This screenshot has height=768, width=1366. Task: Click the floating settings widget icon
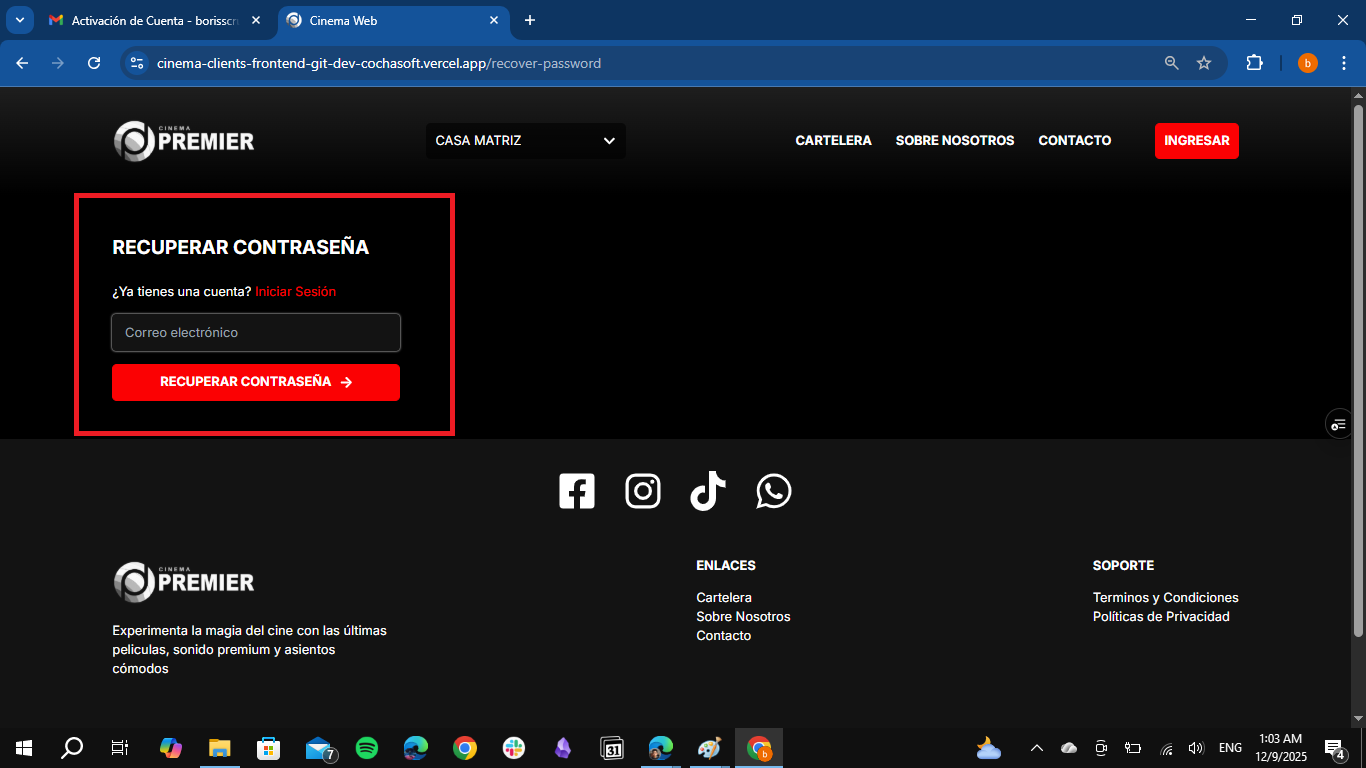[x=1339, y=424]
